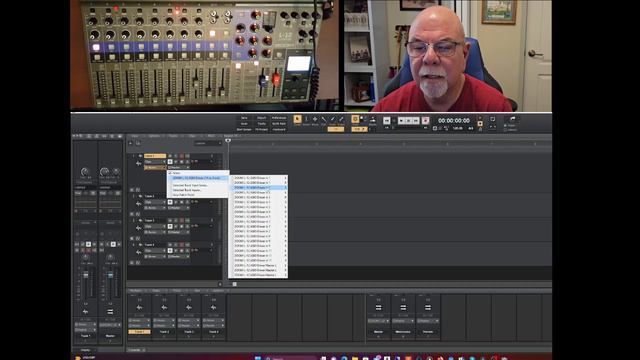This screenshot has height=360, width=640.
Task: Select the Erase tool icon
Action: 341,120
